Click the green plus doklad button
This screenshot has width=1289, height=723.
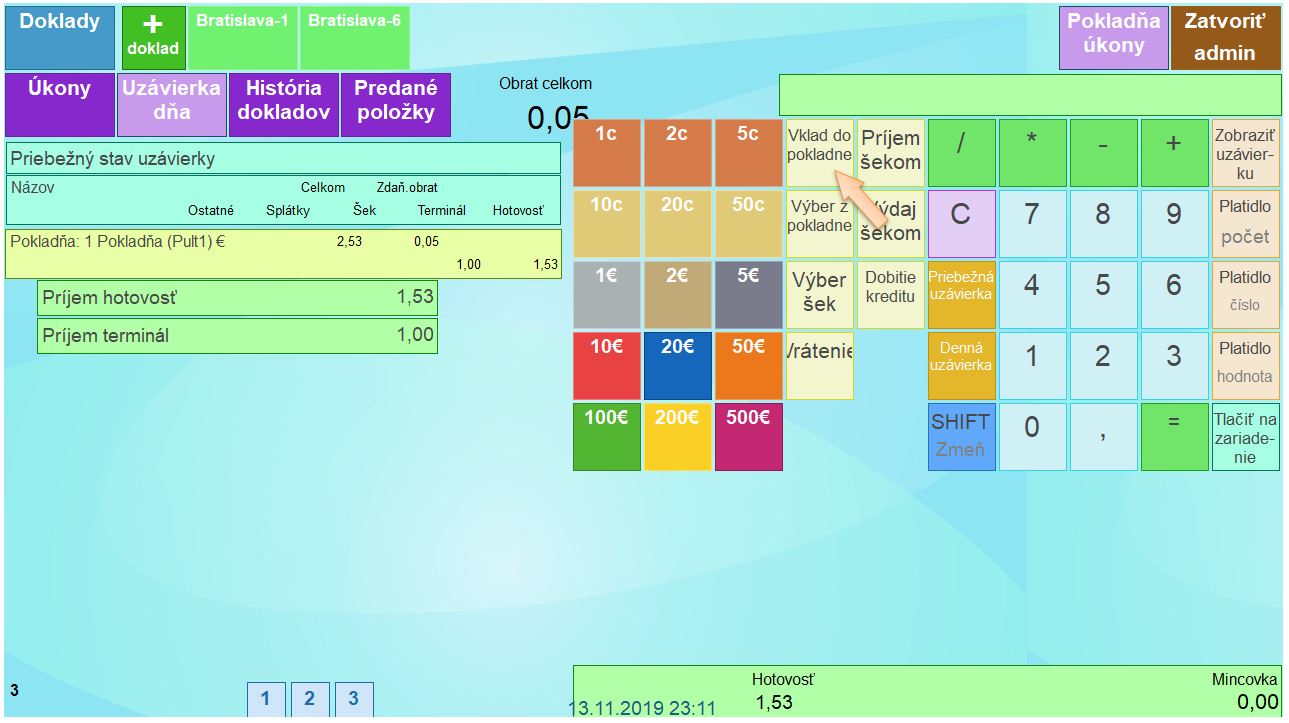[153, 37]
